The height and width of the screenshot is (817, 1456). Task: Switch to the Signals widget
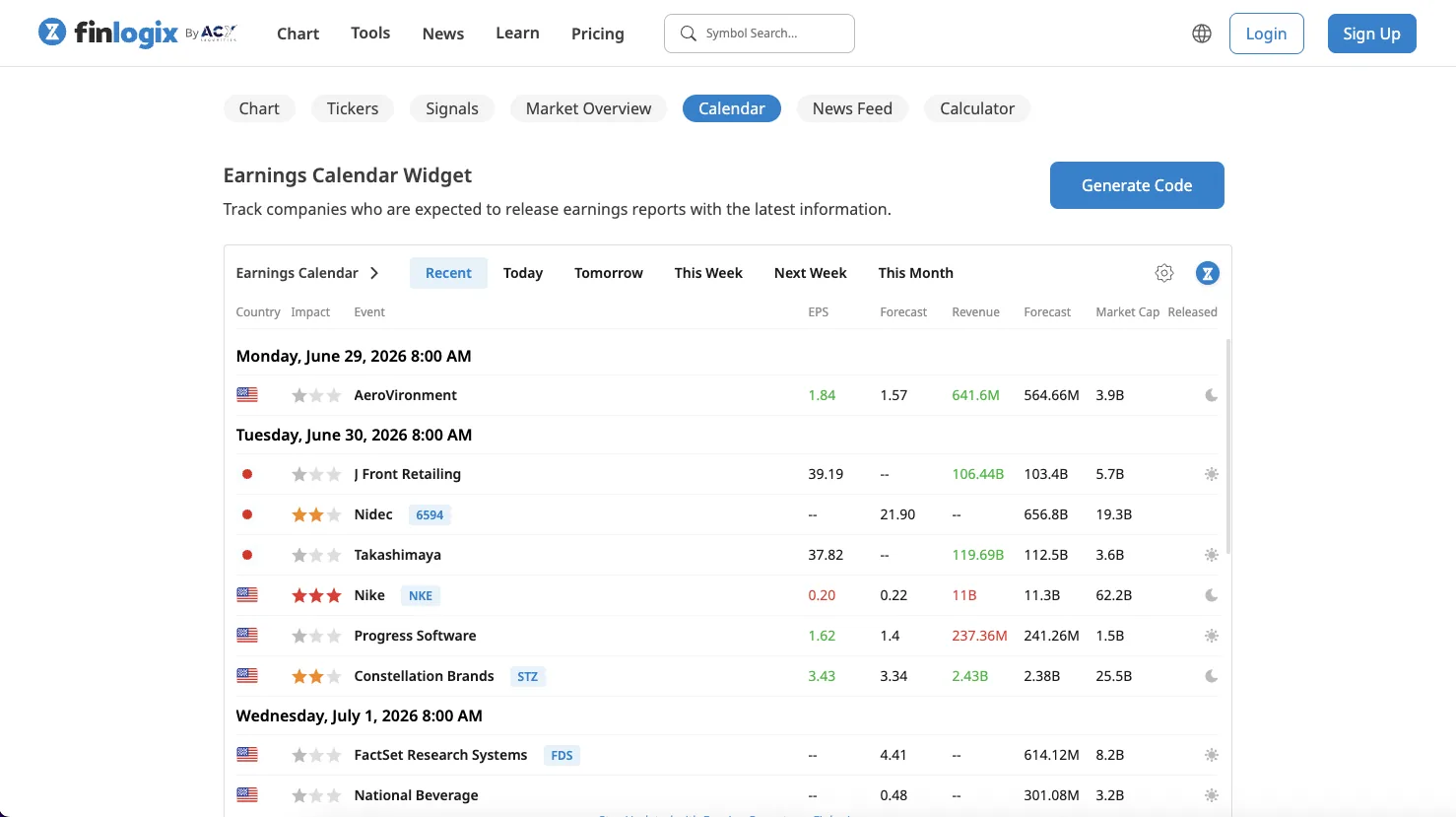(x=452, y=108)
